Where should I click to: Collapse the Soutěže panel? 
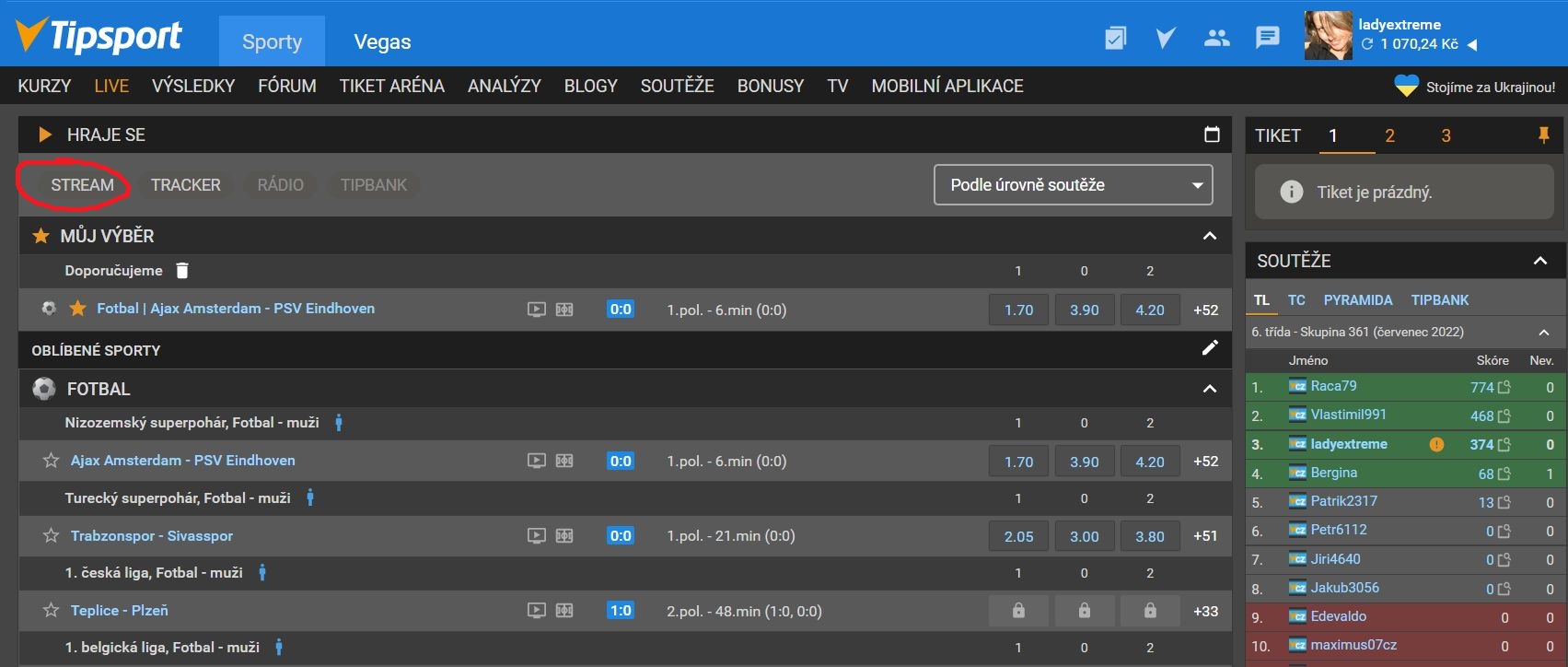(1539, 261)
